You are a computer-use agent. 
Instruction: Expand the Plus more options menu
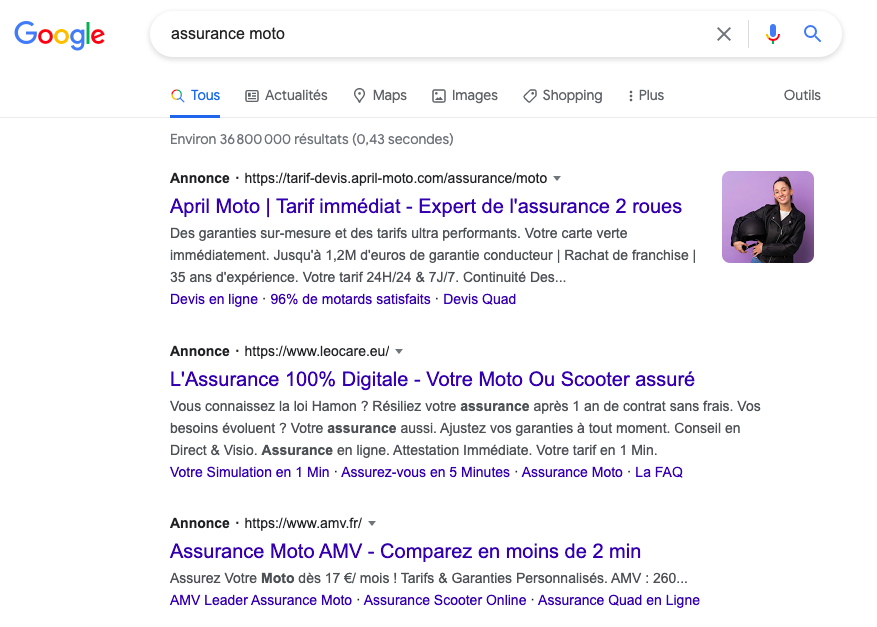(645, 95)
